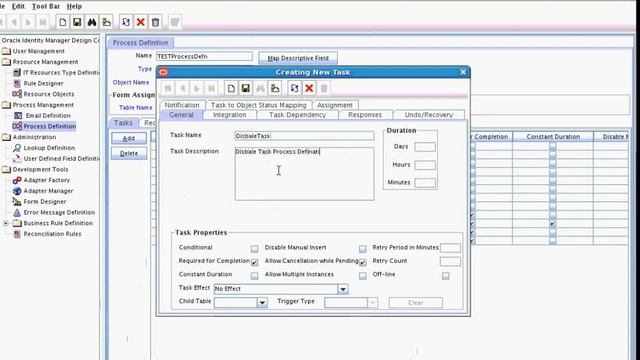Switch to Assignment tab
This screenshot has height=360, width=640.
tap(335, 105)
